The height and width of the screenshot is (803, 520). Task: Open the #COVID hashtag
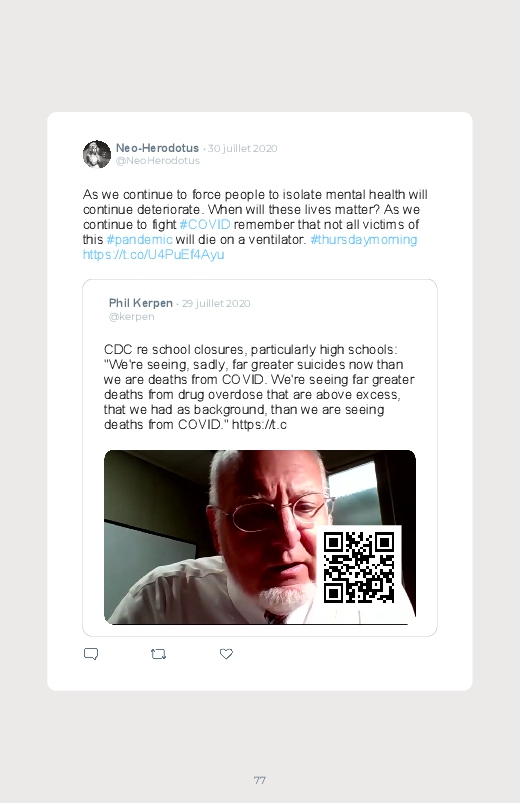[x=205, y=224]
